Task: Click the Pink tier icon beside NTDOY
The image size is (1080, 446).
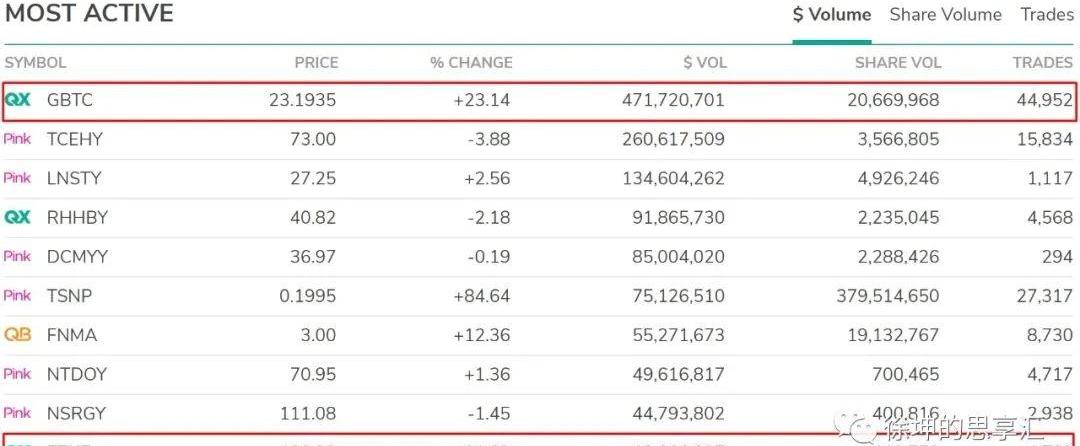Action: pyautogui.click(x=18, y=374)
